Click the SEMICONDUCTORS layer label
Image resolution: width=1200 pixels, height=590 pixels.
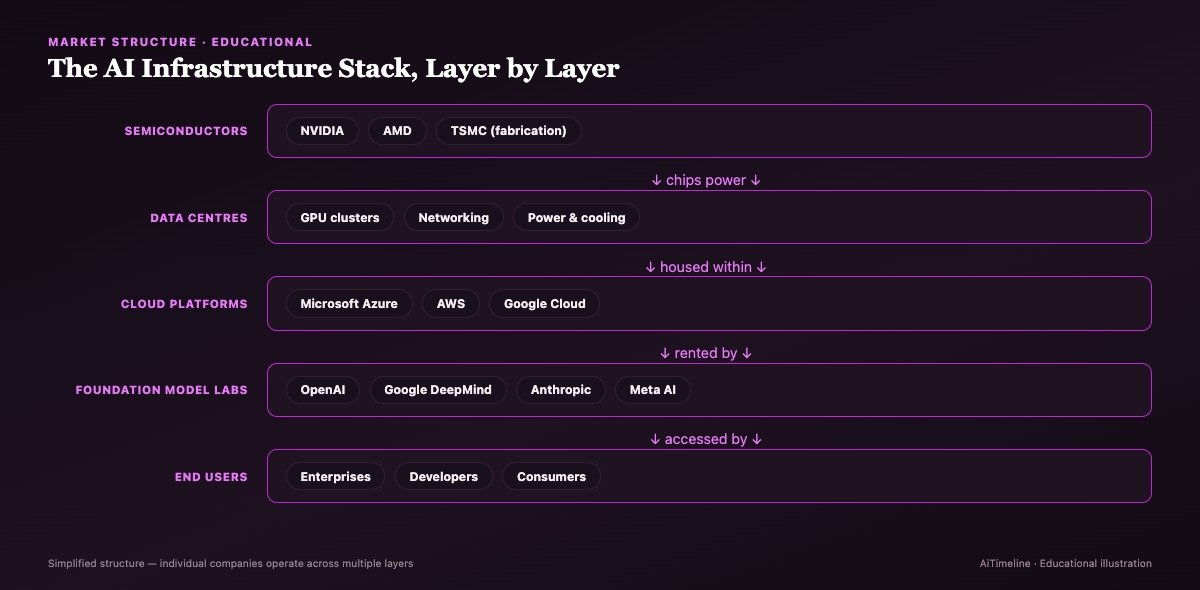point(186,131)
